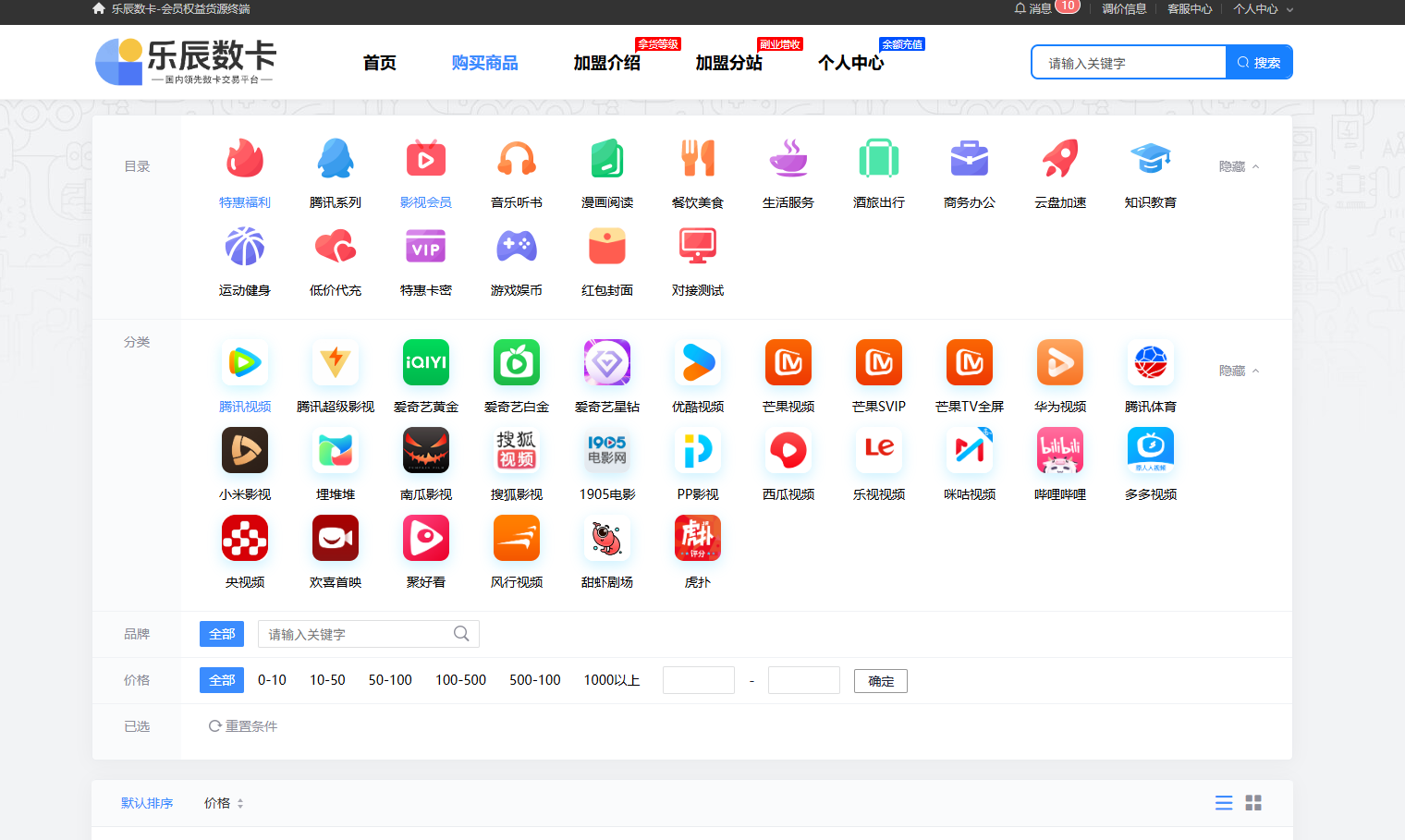
Task: Choose the 乐视视频 Le icon
Action: 879,451
